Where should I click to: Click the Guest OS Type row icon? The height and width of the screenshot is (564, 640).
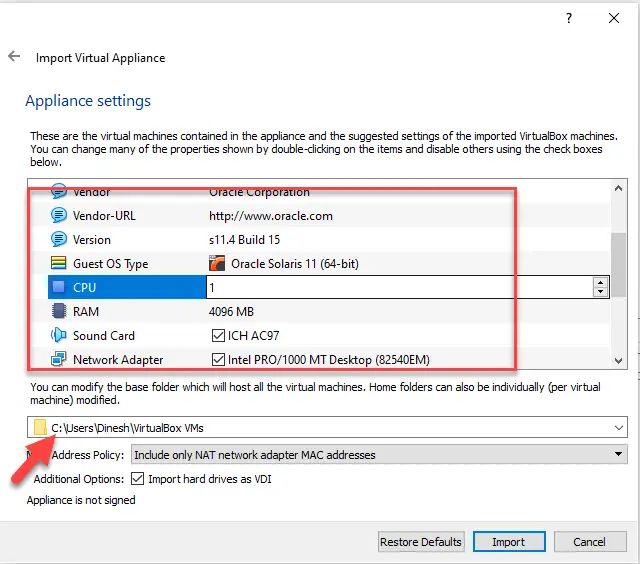pyautogui.click(x=59, y=263)
